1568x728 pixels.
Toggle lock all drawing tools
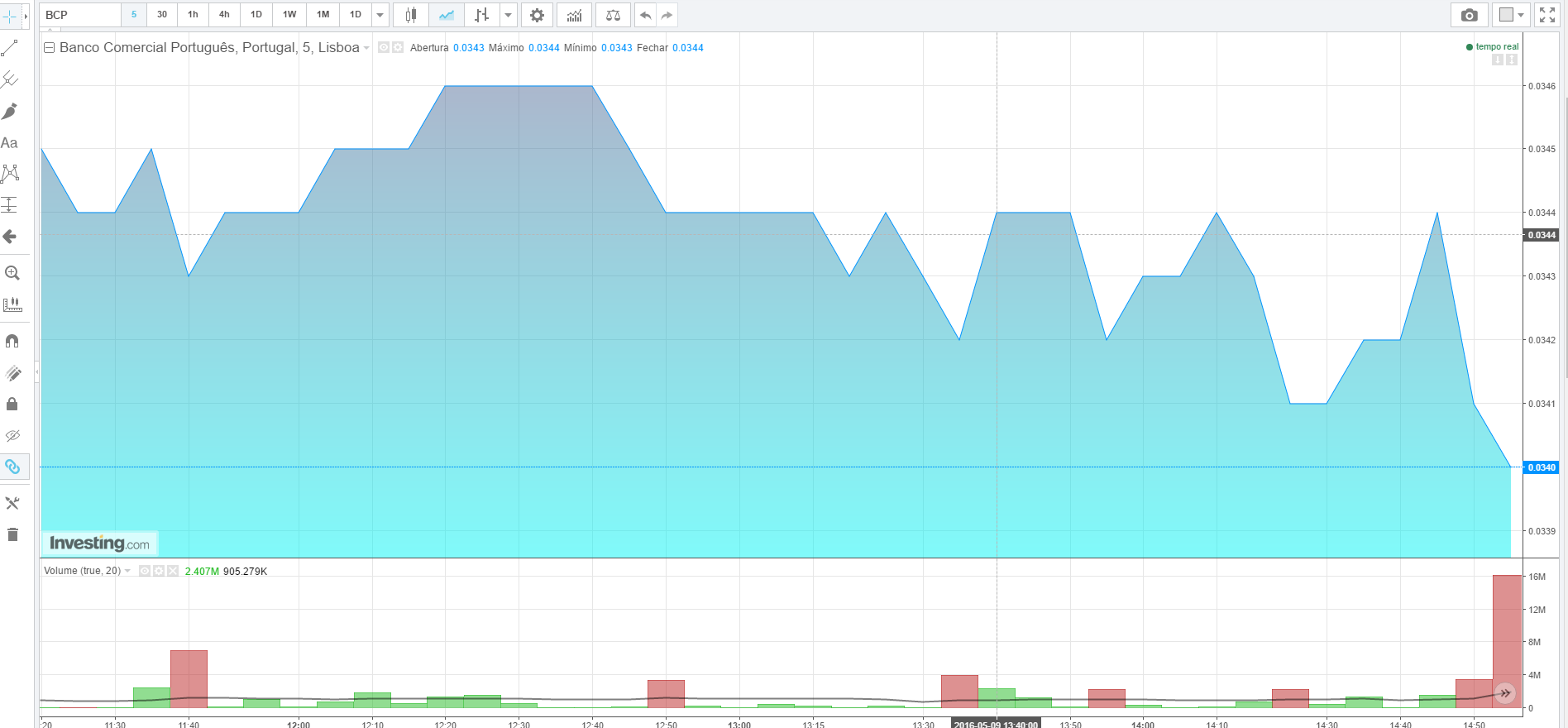coord(12,404)
